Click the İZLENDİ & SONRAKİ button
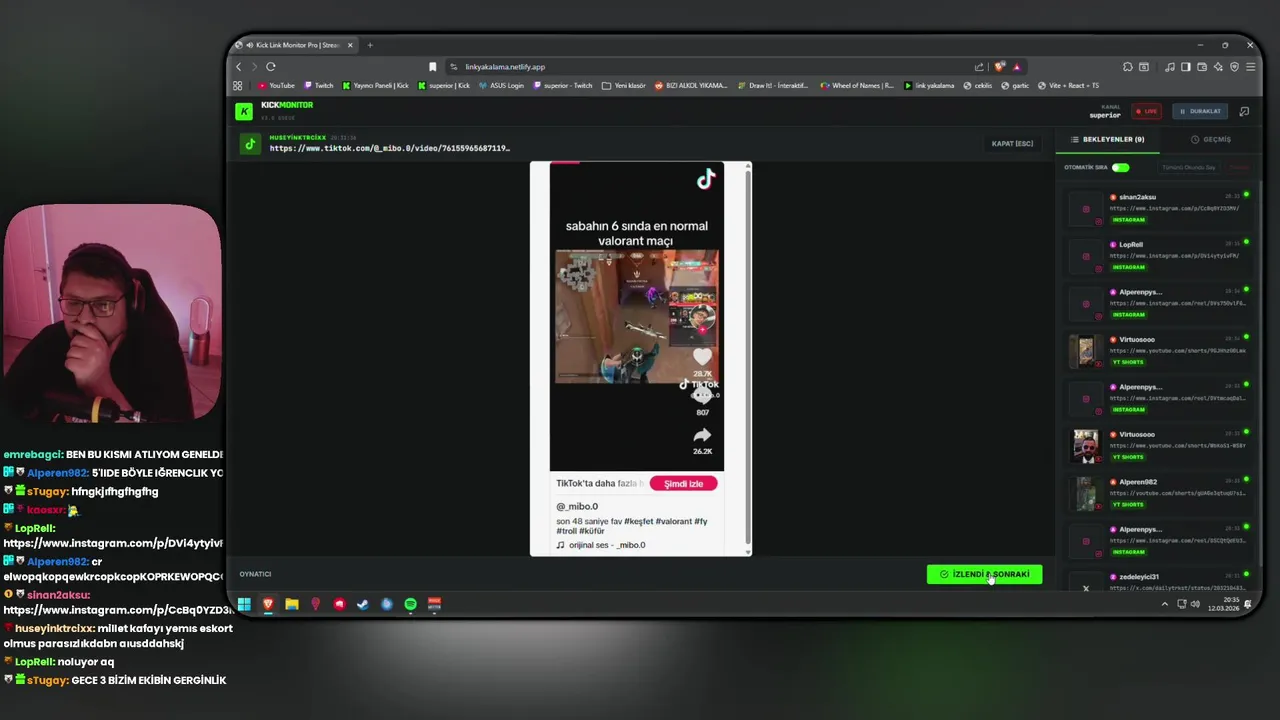 point(984,574)
